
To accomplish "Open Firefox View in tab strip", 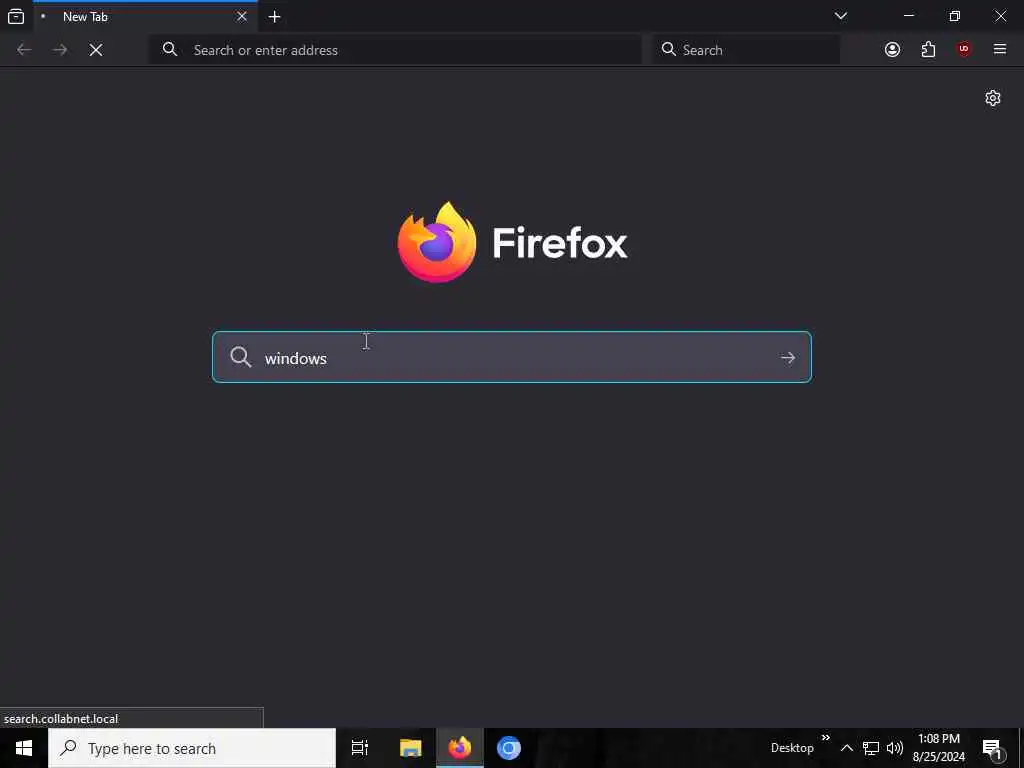I will click(16, 16).
